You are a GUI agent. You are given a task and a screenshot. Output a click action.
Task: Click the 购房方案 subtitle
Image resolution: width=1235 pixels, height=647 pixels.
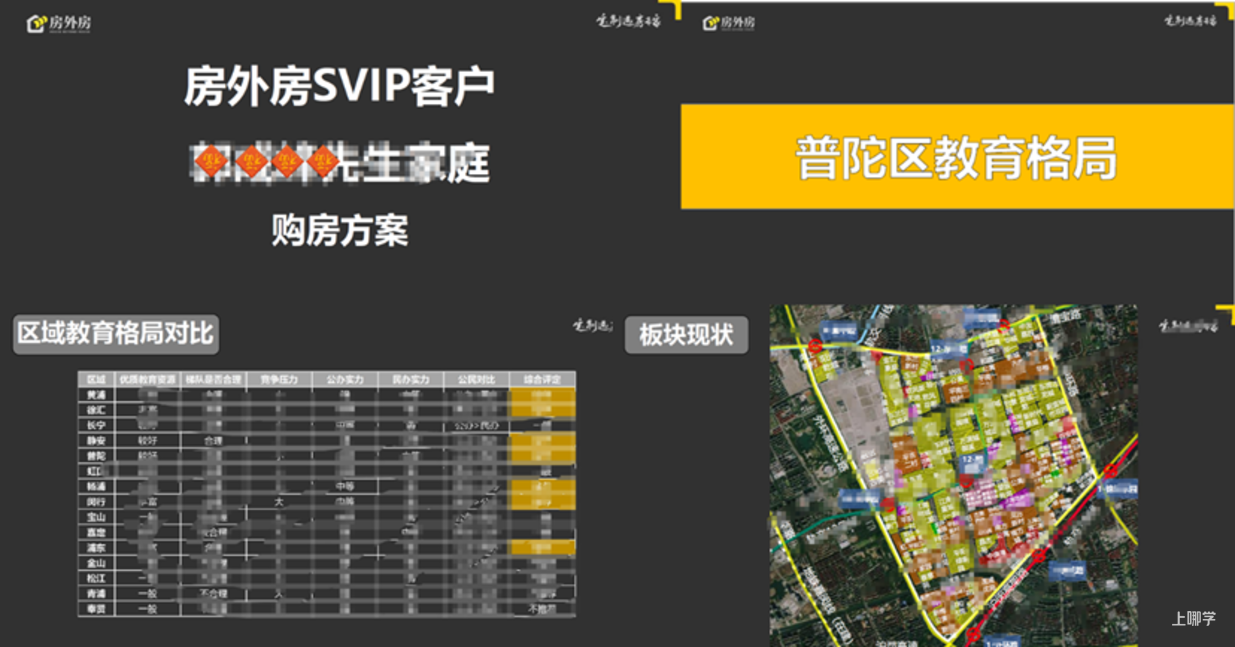[x=340, y=232]
